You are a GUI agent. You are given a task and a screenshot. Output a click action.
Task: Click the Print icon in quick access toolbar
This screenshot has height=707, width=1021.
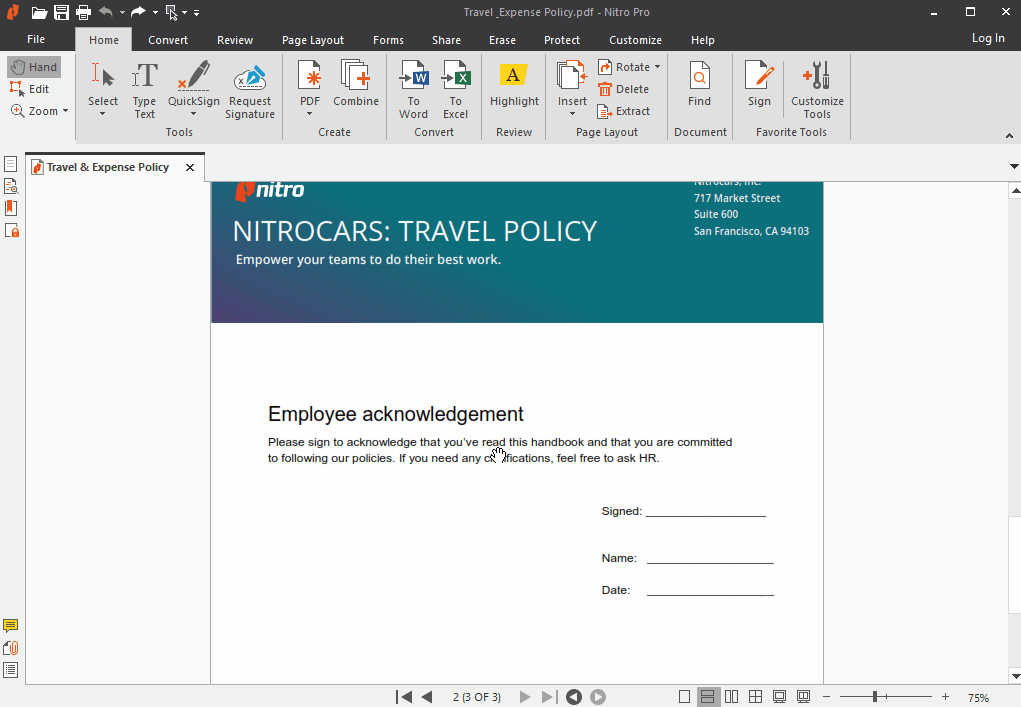[83, 12]
